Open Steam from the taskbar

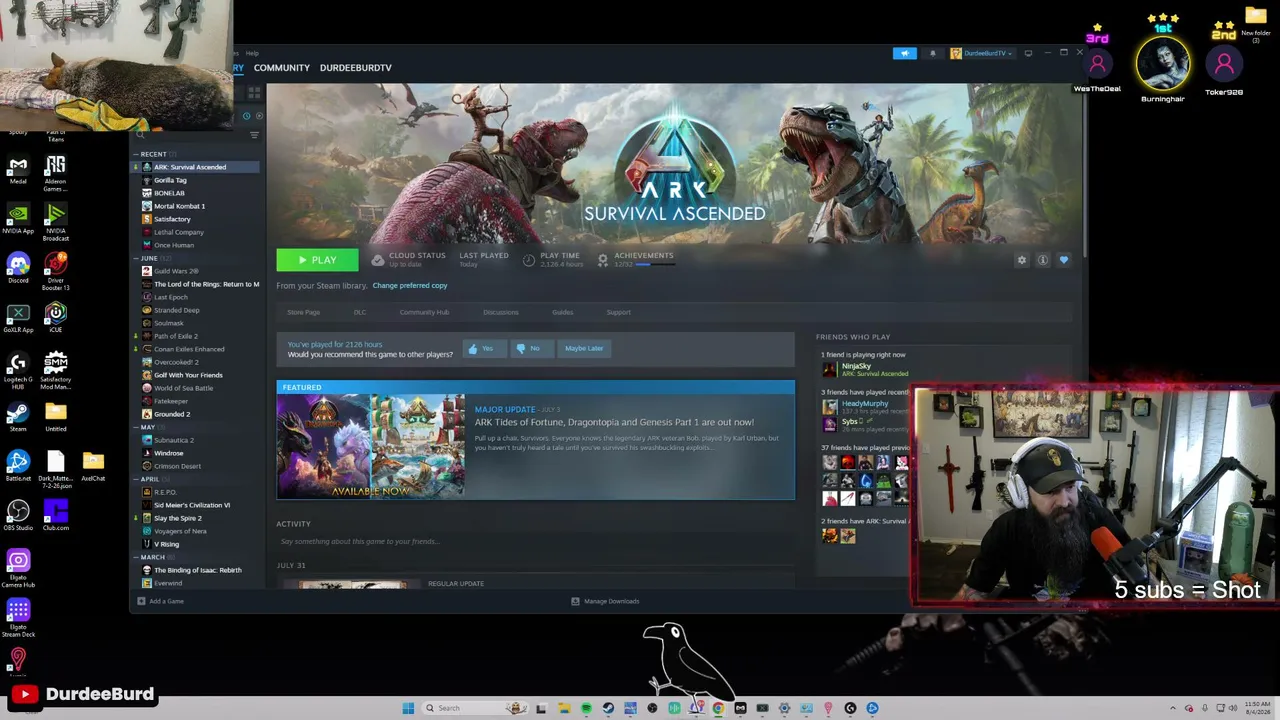pos(608,708)
